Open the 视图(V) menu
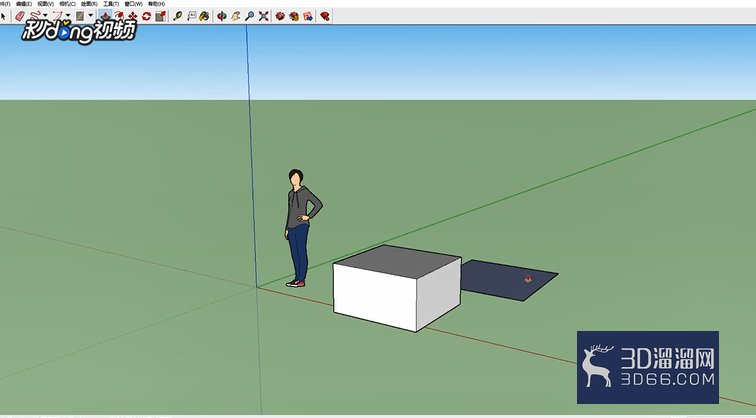This screenshot has height=418, width=756. pyautogui.click(x=45, y=3)
